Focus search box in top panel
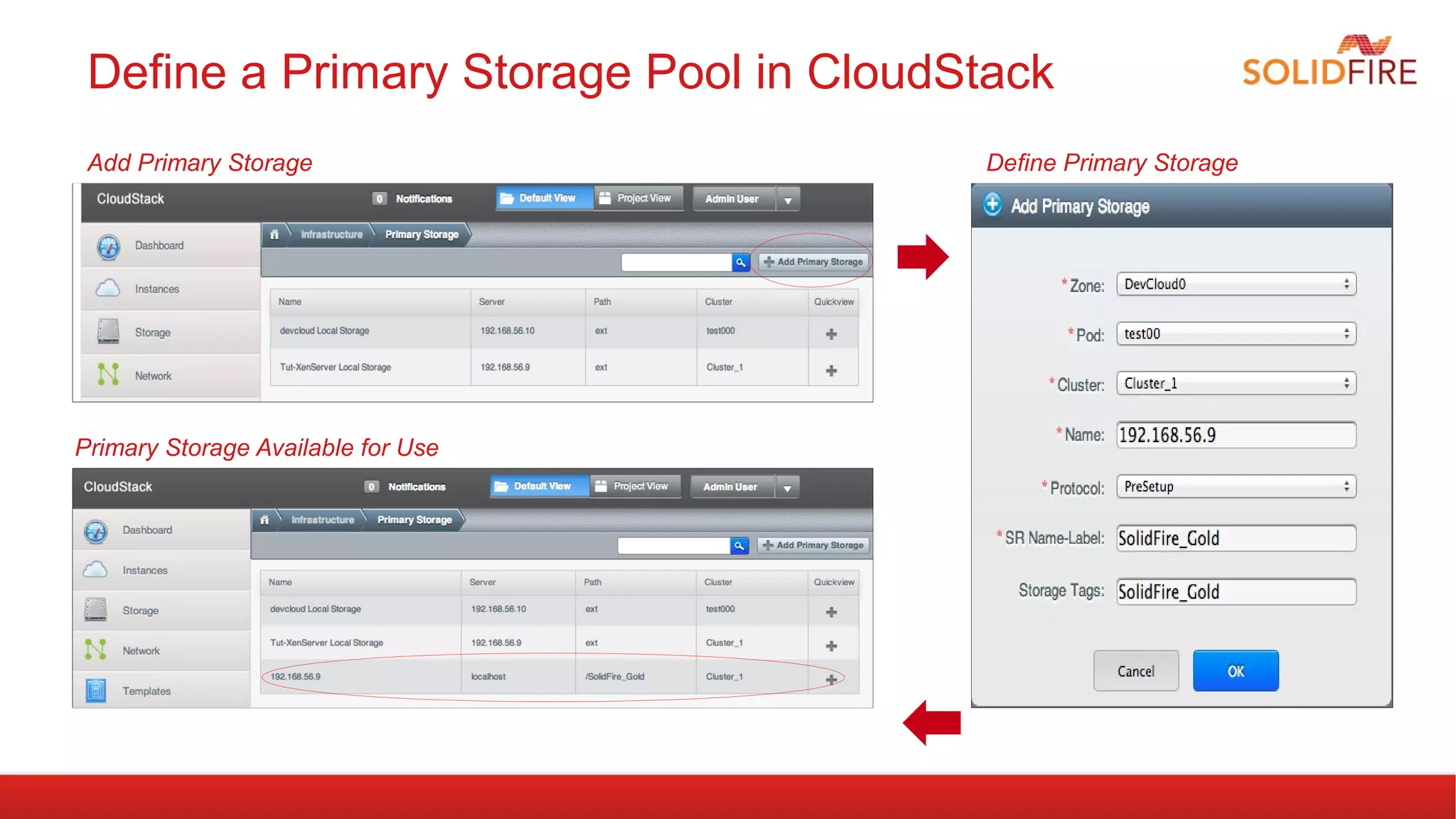This screenshot has height=819, width=1456. tap(677, 262)
